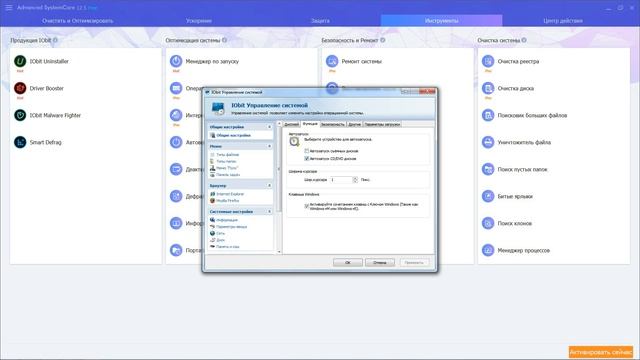Viewport: 640px width, 360px height.
Task: Click info icon beside Оптимизация системы heading
Action: (x=224, y=40)
